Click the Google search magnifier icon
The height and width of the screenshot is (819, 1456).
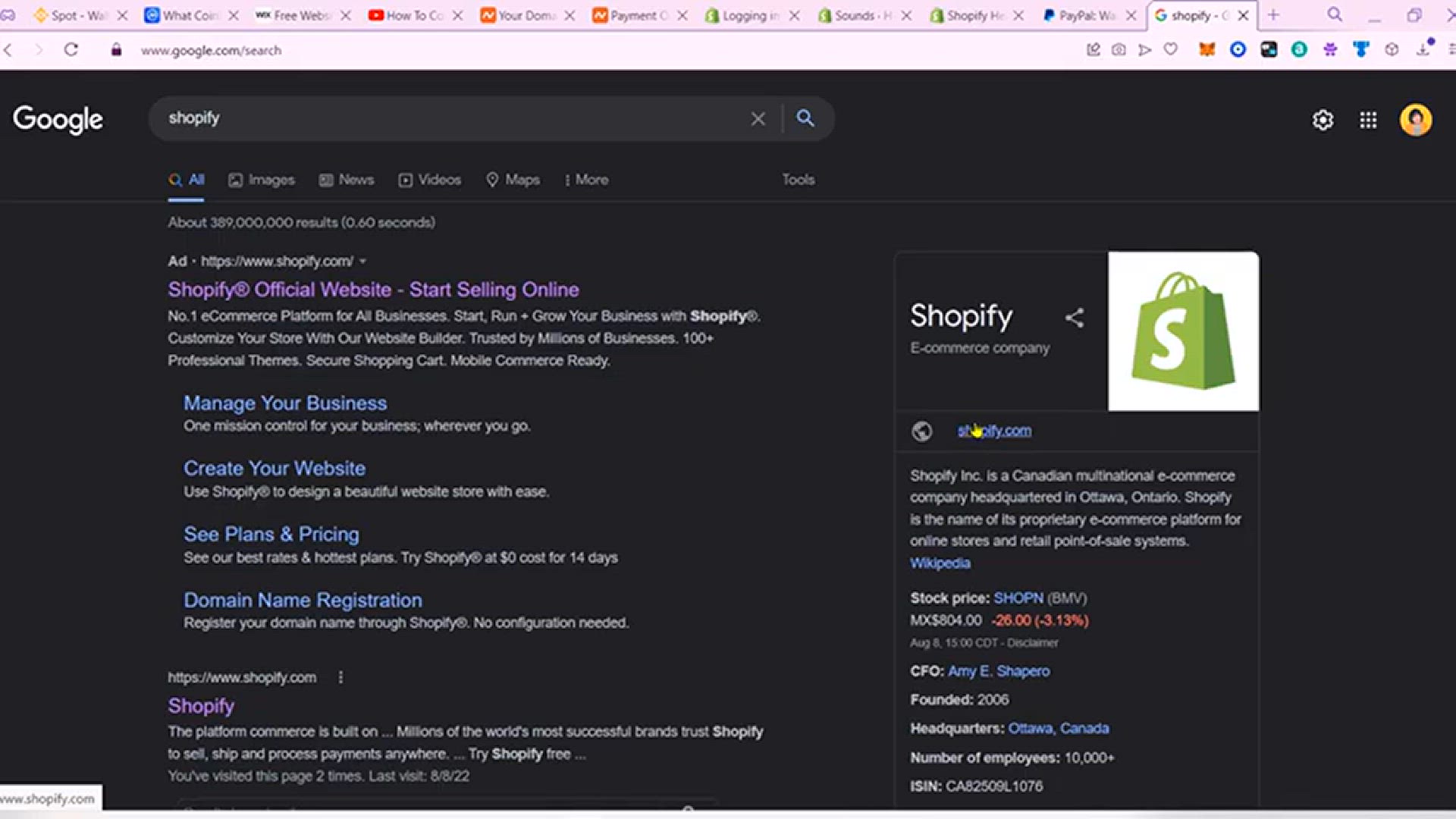click(x=805, y=118)
